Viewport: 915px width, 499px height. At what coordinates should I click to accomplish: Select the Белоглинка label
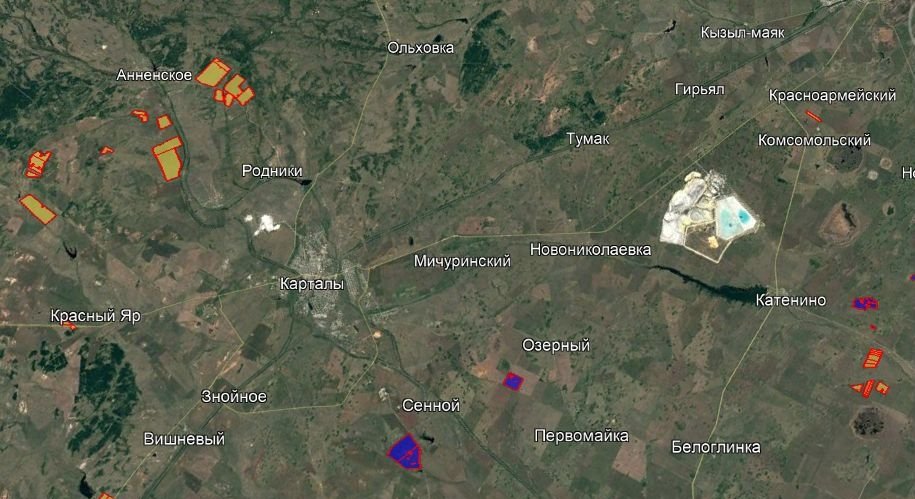click(716, 447)
